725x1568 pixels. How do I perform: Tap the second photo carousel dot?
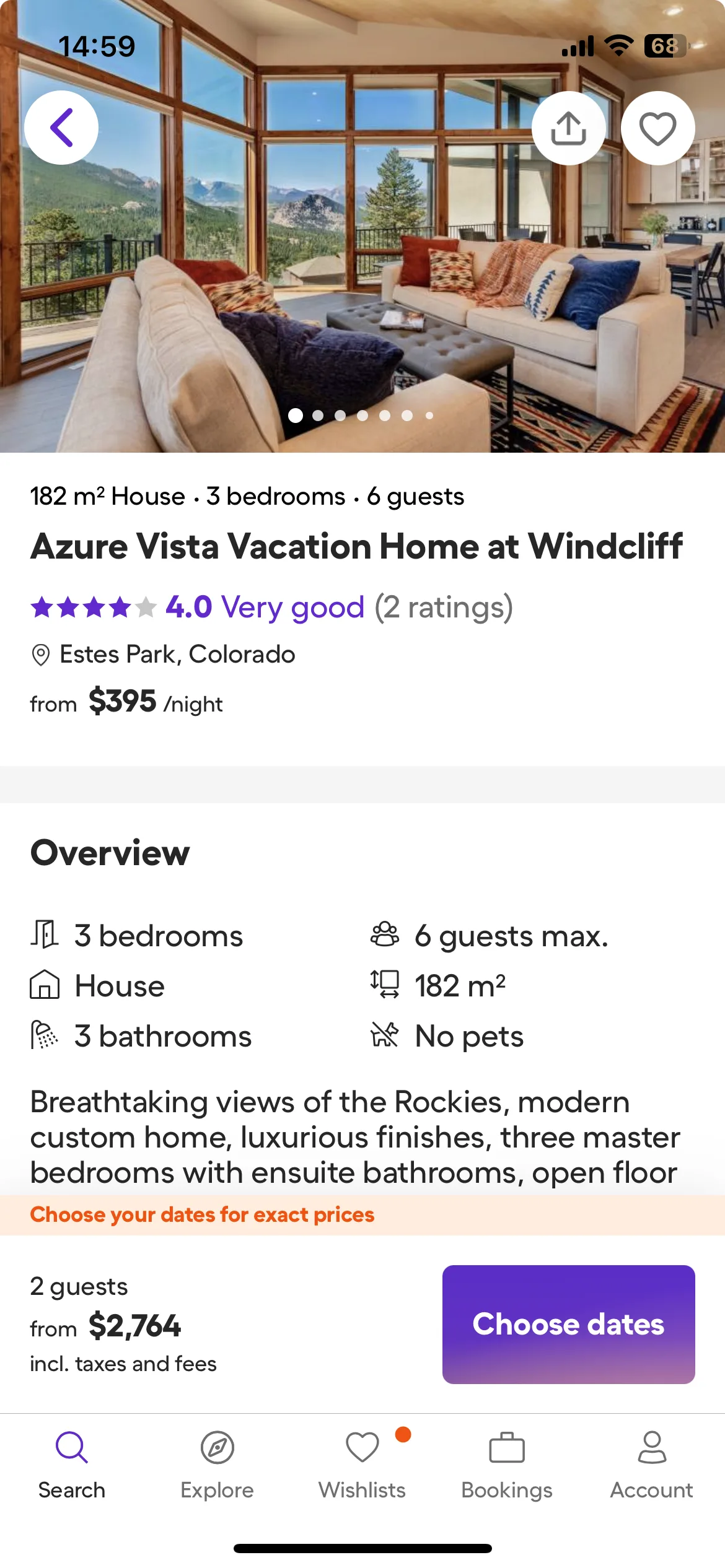pyautogui.click(x=318, y=416)
